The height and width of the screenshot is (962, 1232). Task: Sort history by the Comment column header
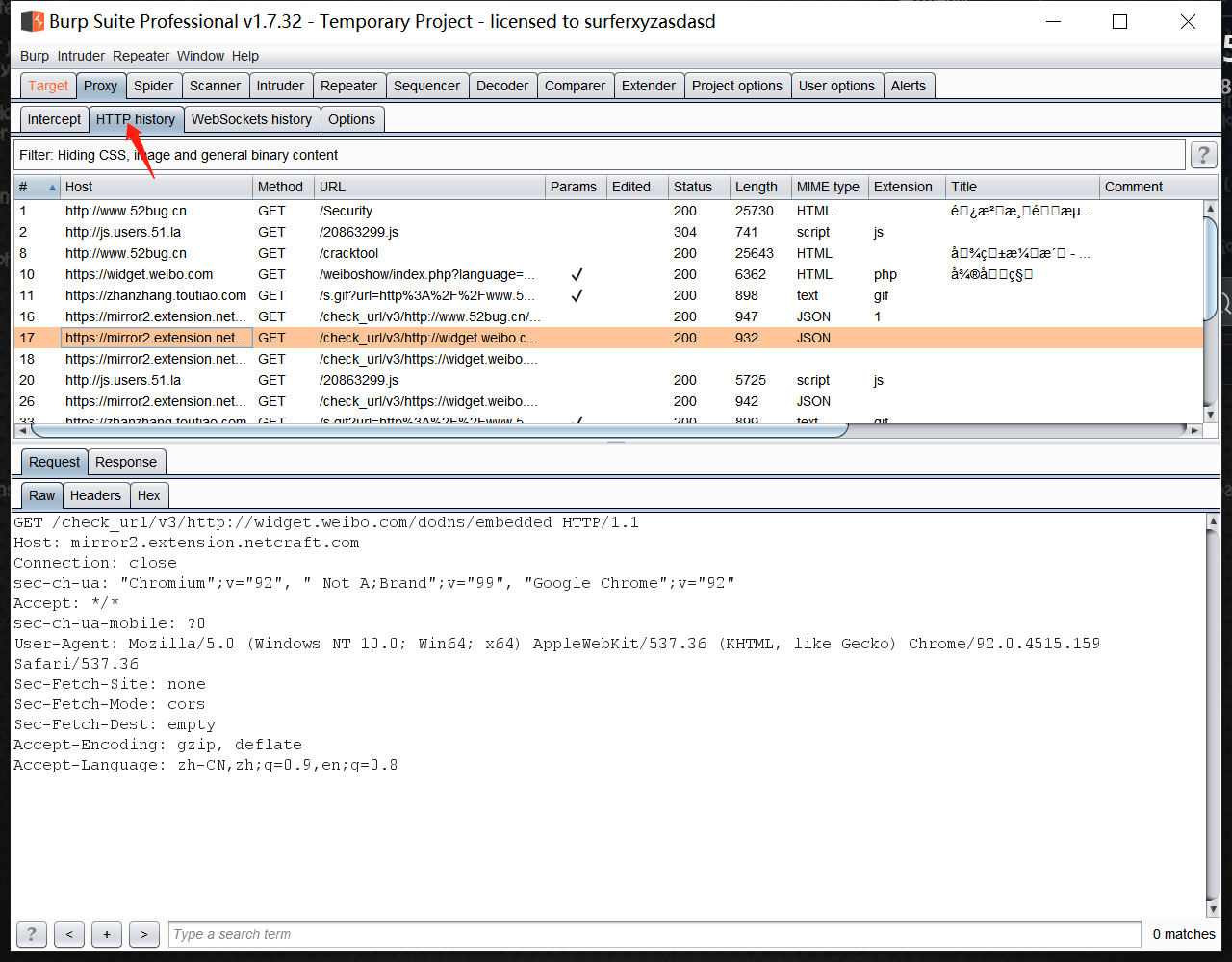(x=1158, y=187)
